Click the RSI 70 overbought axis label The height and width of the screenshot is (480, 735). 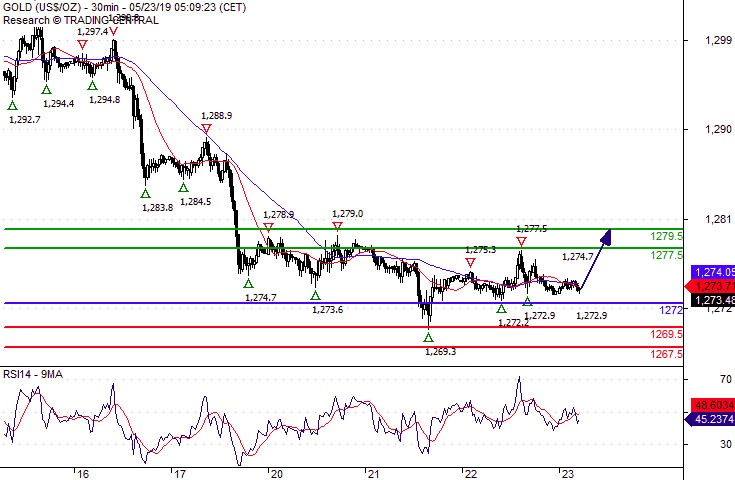point(726,379)
